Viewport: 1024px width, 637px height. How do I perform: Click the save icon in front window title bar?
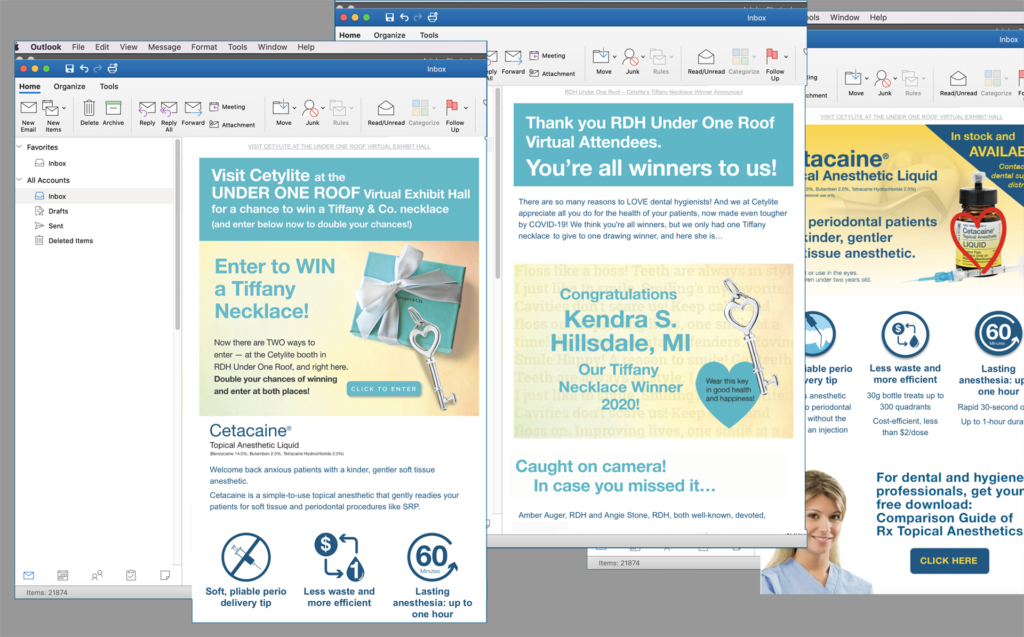coord(69,68)
